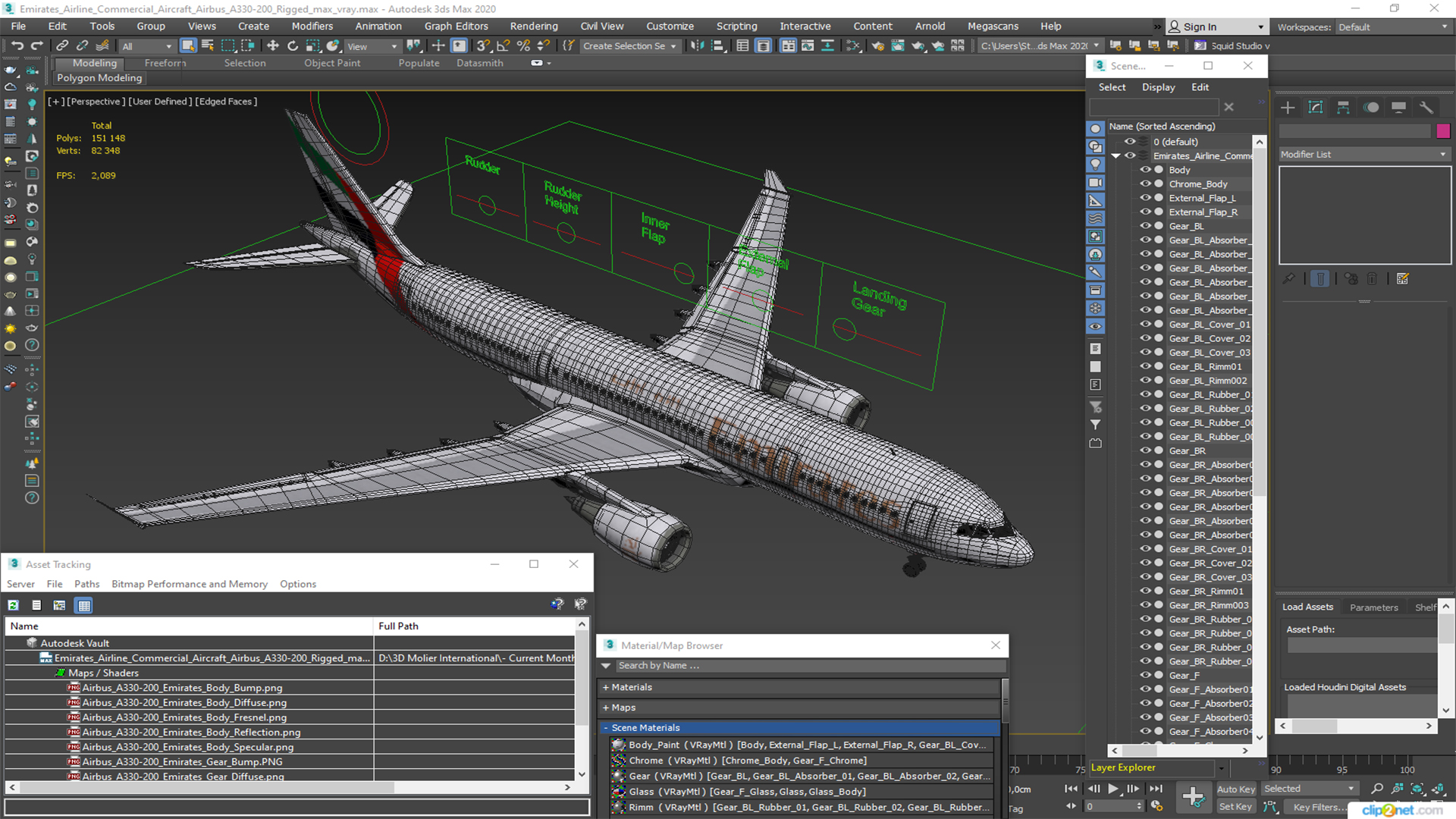The image size is (1456, 819).
Task: Expand the Materials group in Material Browser
Action: tap(606, 688)
